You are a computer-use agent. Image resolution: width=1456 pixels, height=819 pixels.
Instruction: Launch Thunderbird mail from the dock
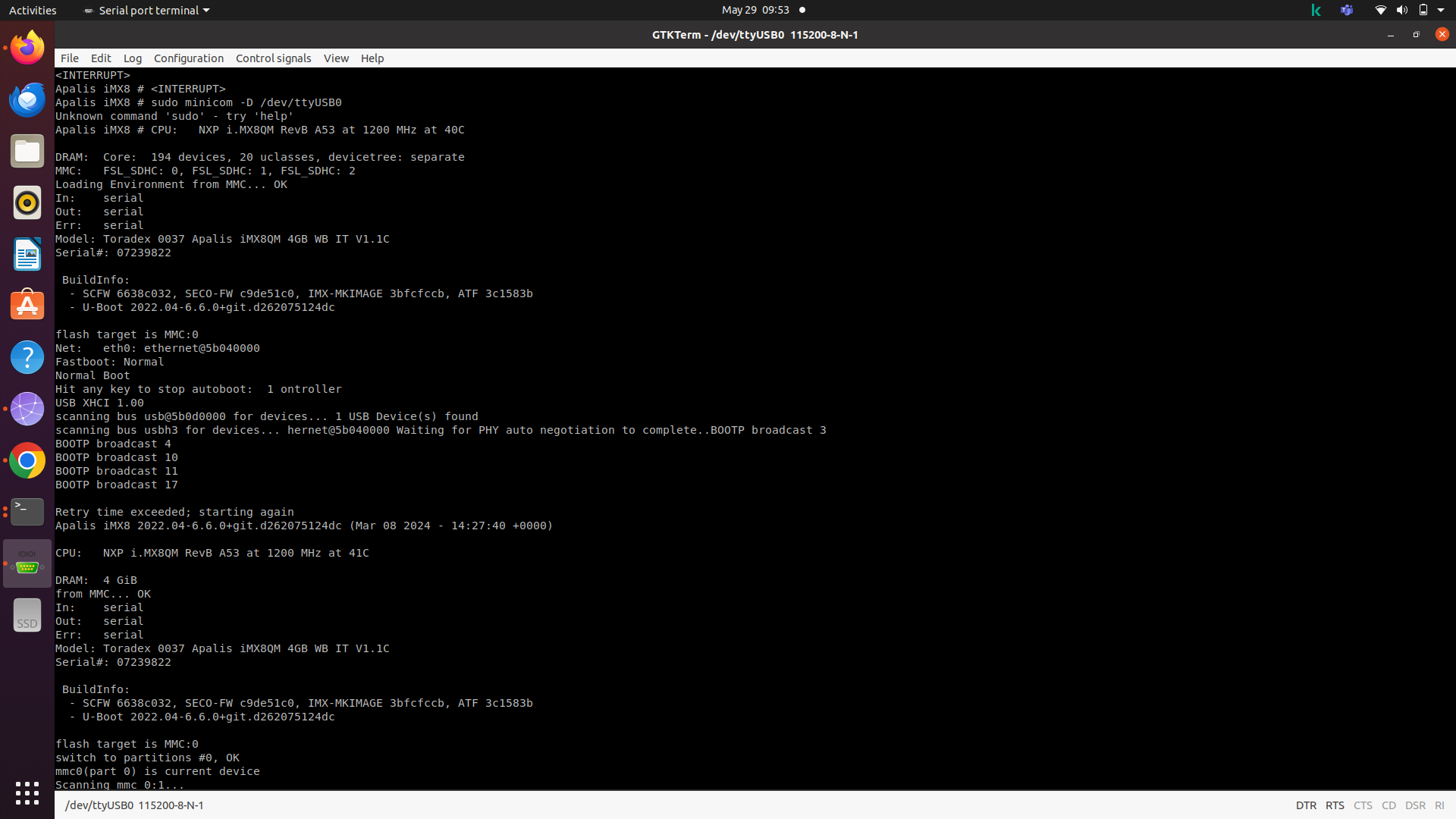[x=27, y=99]
